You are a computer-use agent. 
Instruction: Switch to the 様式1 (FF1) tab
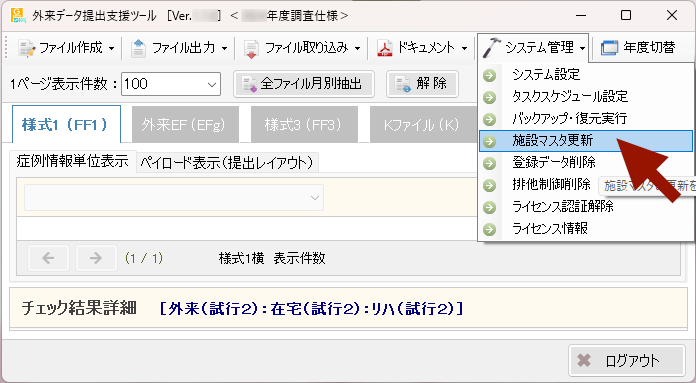[x=66, y=124]
